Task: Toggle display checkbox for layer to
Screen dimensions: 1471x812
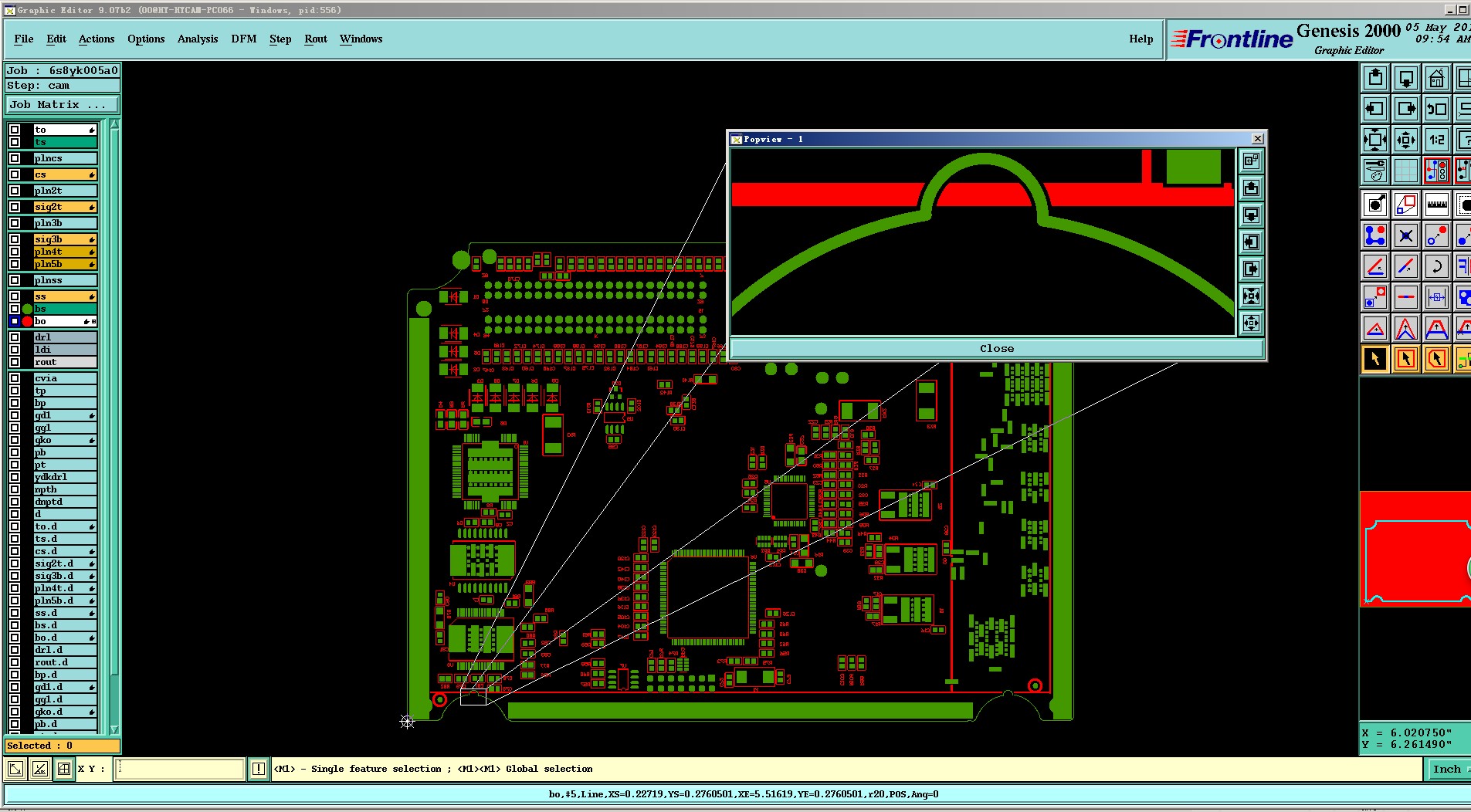Action: click(15, 130)
